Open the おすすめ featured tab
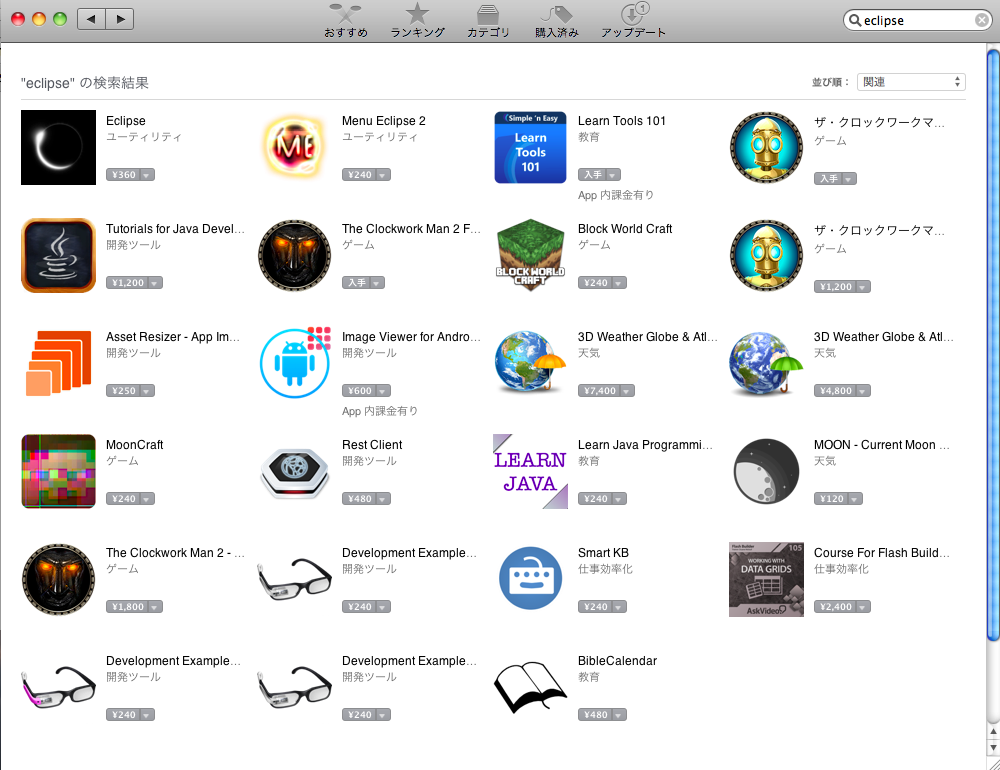 (346, 20)
